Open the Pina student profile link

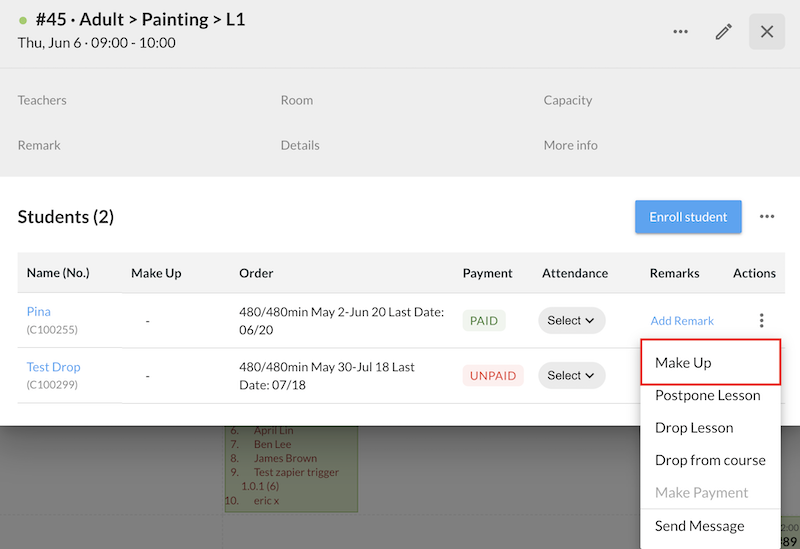38,312
